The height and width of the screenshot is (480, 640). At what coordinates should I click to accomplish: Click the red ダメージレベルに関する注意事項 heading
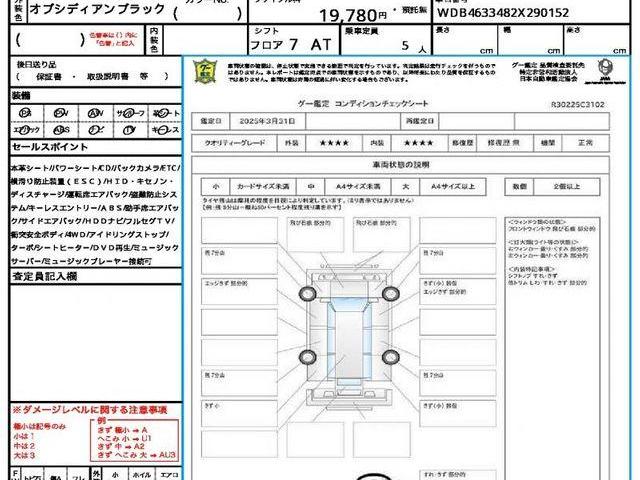click(90, 410)
